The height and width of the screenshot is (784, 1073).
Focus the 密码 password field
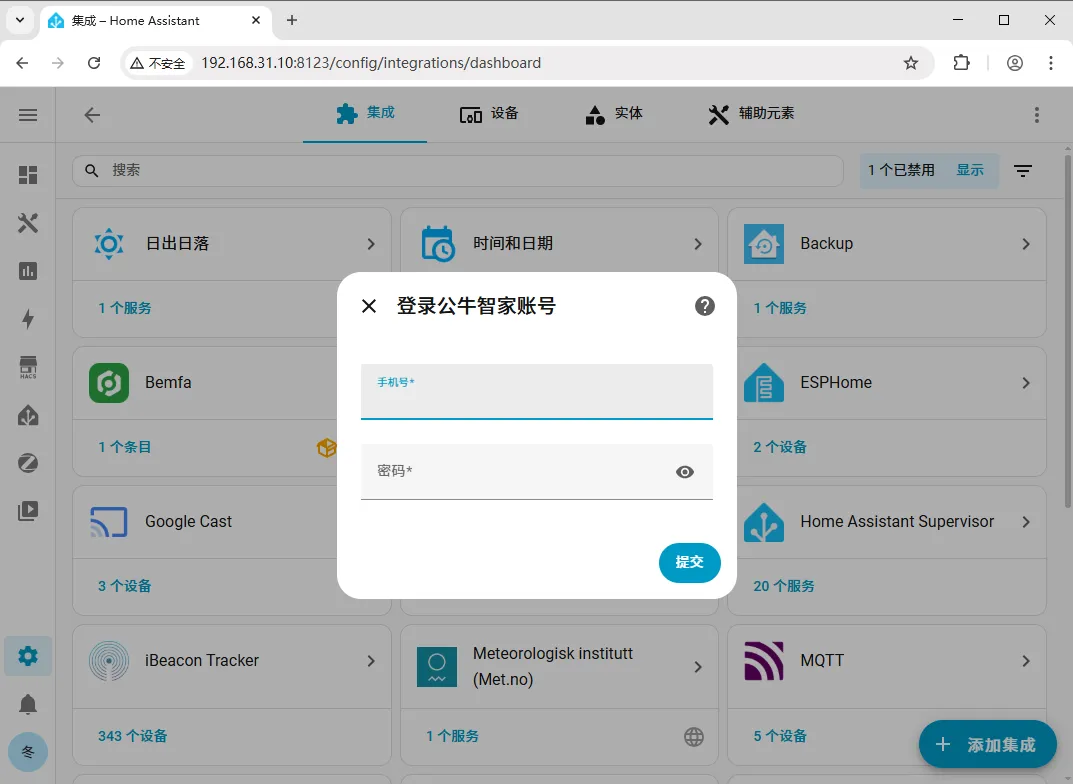(536, 472)
